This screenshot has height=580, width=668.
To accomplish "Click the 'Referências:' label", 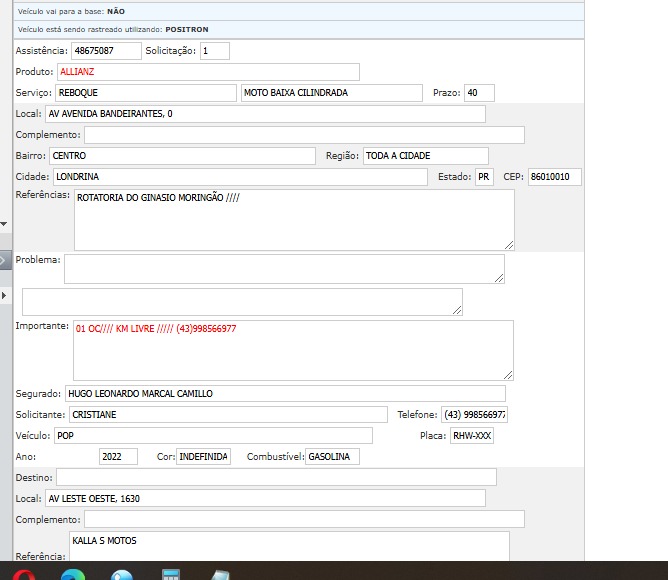I will click(x=43, y=195).
